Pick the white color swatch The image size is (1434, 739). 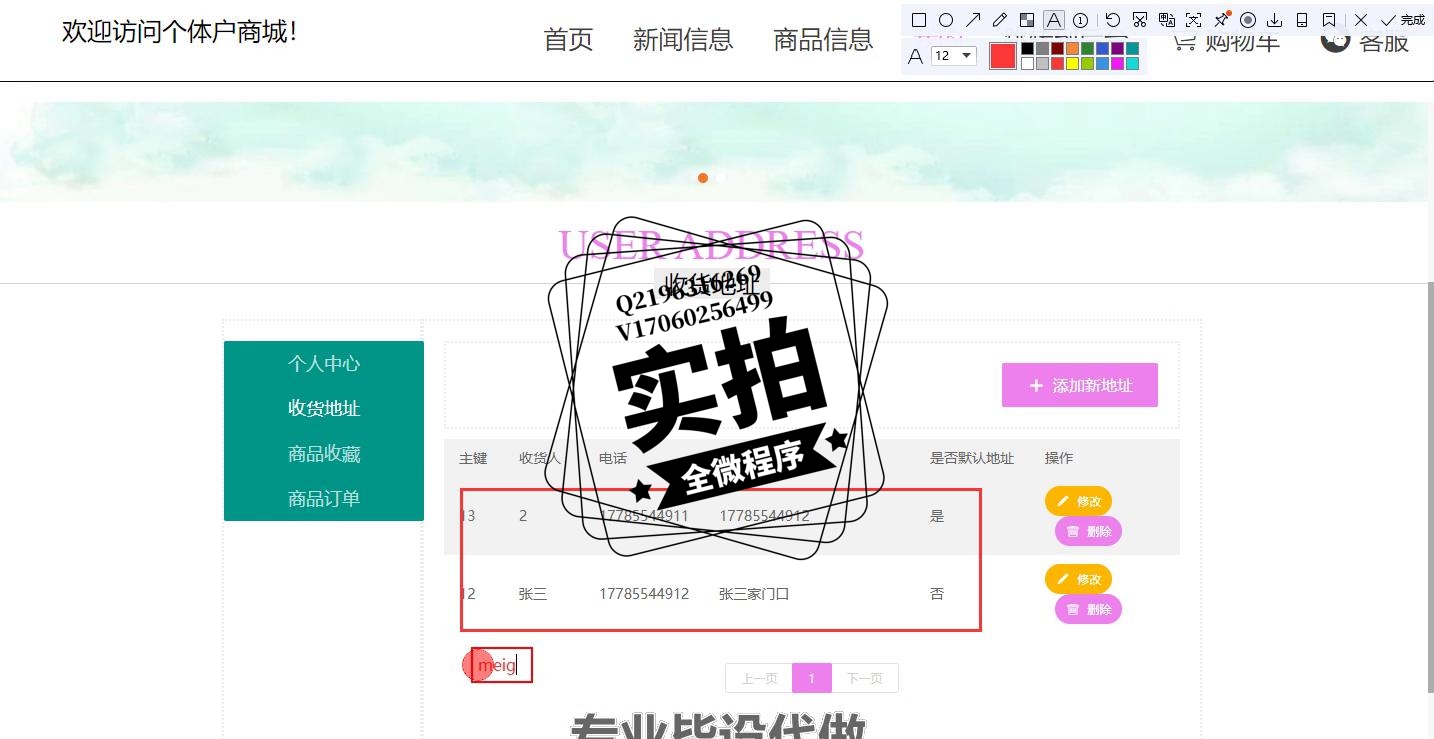pyautogui.click(x=1027, y=64)
